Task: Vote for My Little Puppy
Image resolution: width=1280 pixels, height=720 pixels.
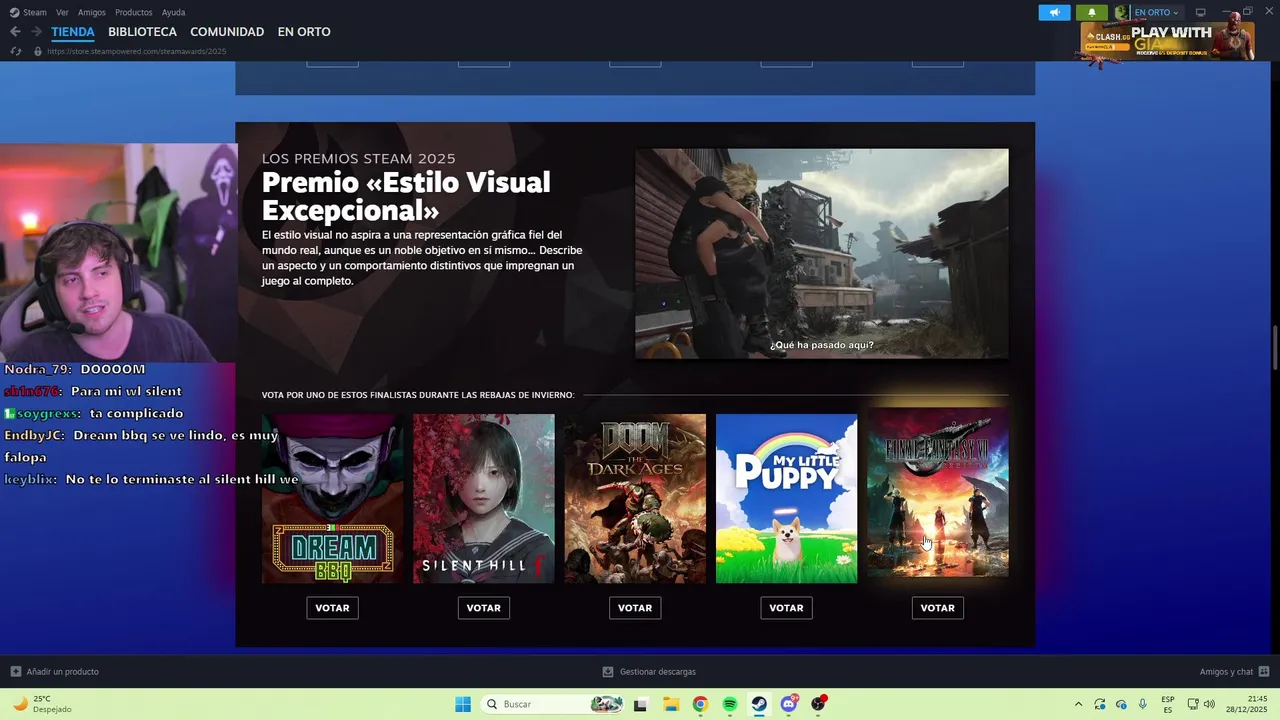Action: (x=786, y=608)
